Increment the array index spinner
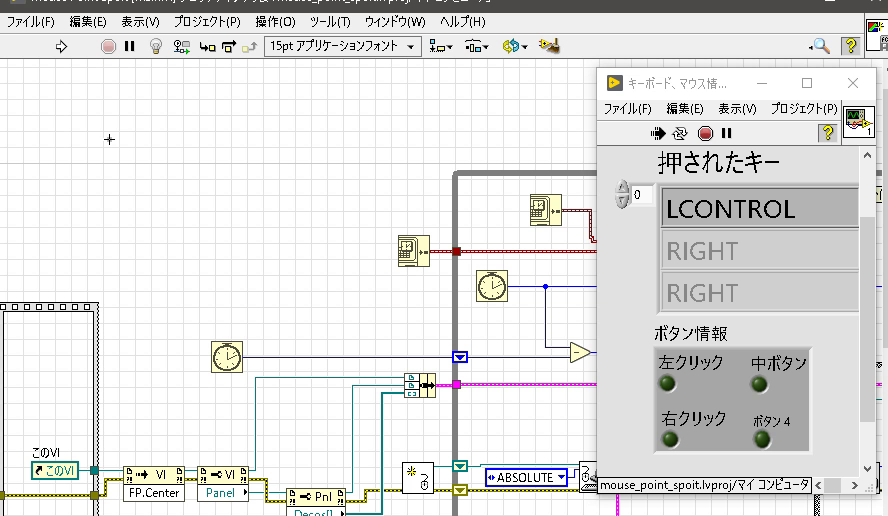The width and height of the screenshot is (888, 516). pyautogui.click(x=622, y=187)
